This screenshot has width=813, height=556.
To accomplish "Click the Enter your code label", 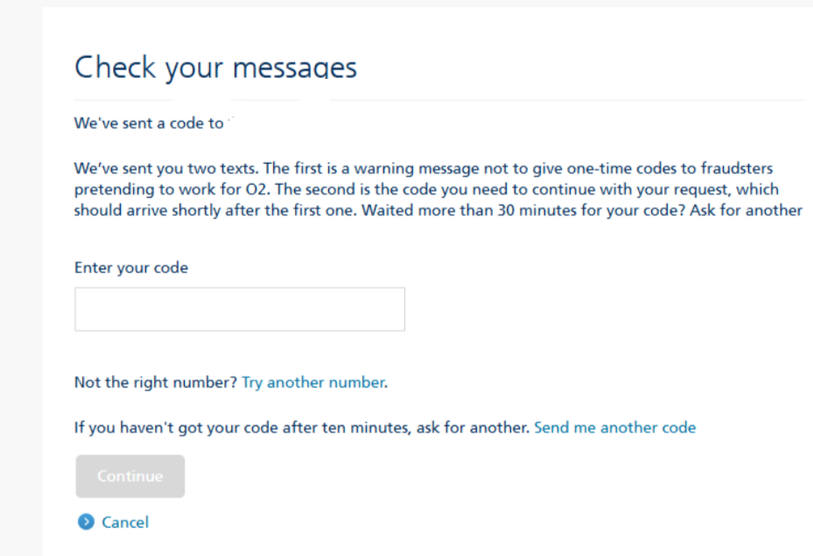I will point(131,268).
